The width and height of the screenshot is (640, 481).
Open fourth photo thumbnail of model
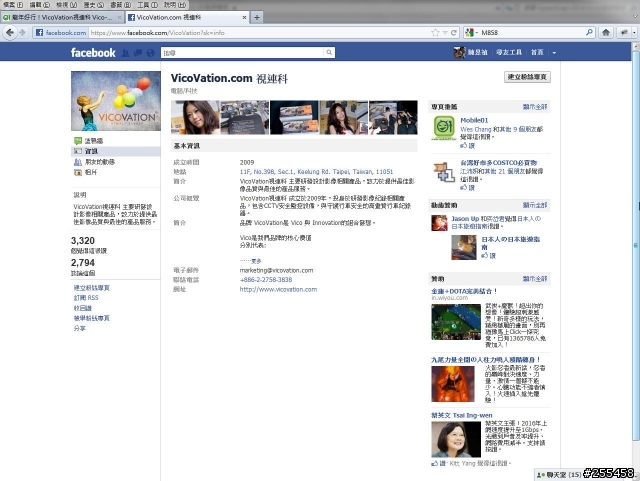[x=344, y=118]
